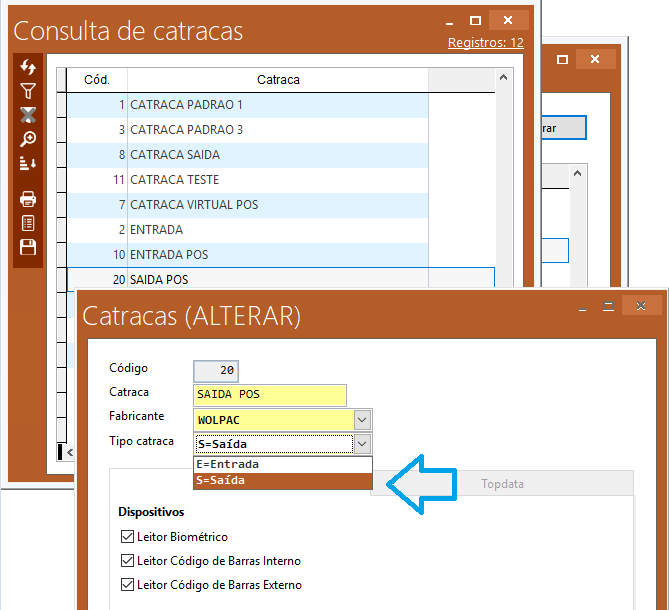Switch to the Topdata tab
The width and height of the screenshot is (669, 610).
pyautogui.click(x=502, y=484)
